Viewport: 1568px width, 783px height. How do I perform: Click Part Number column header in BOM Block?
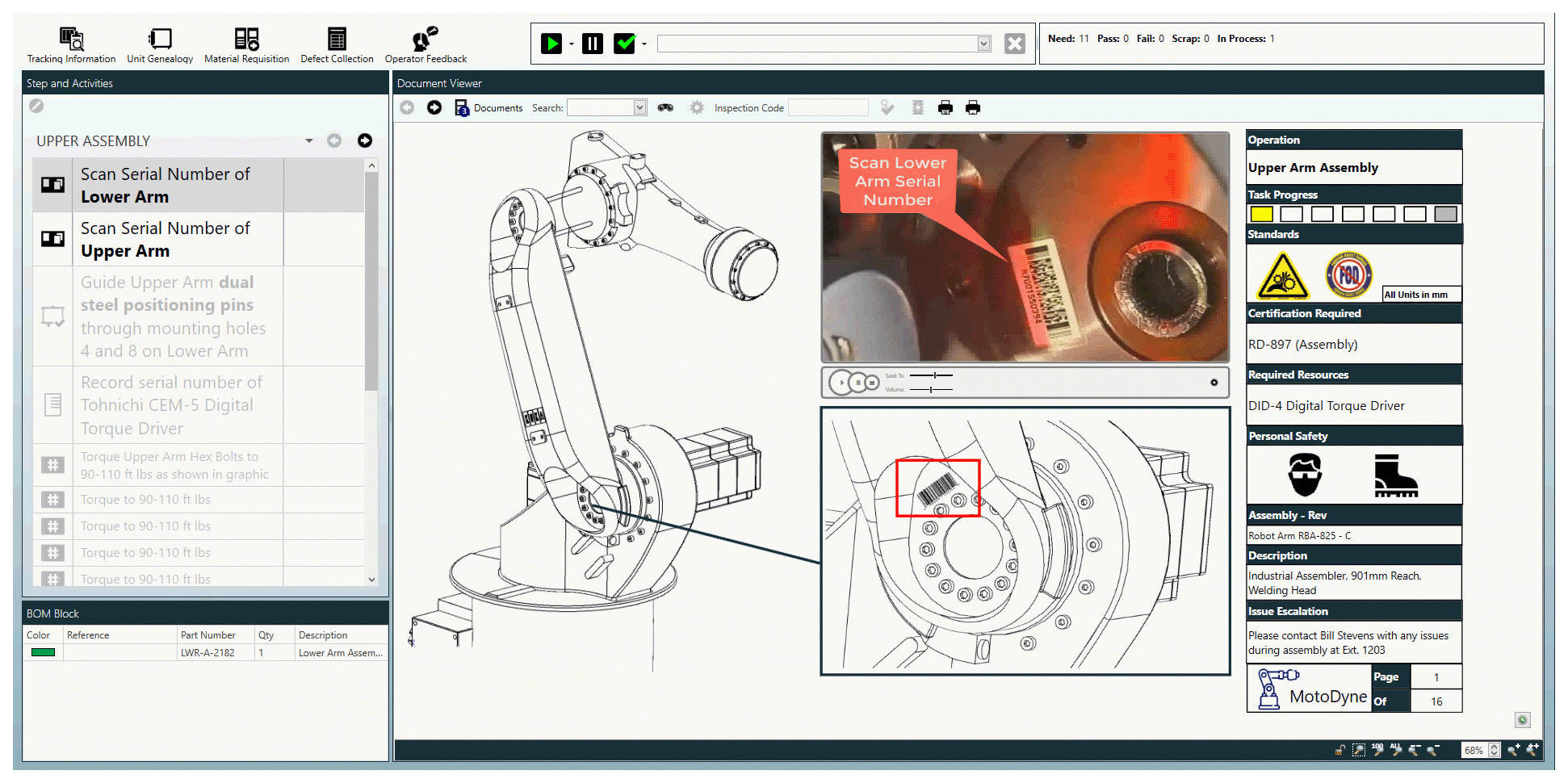point(216,635)
